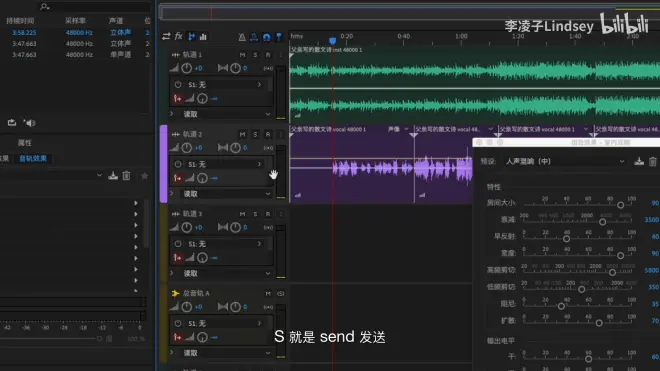Solo 轨道 3 with S button
The width and height of the screenshot is (660, 371).
[255, 214]
